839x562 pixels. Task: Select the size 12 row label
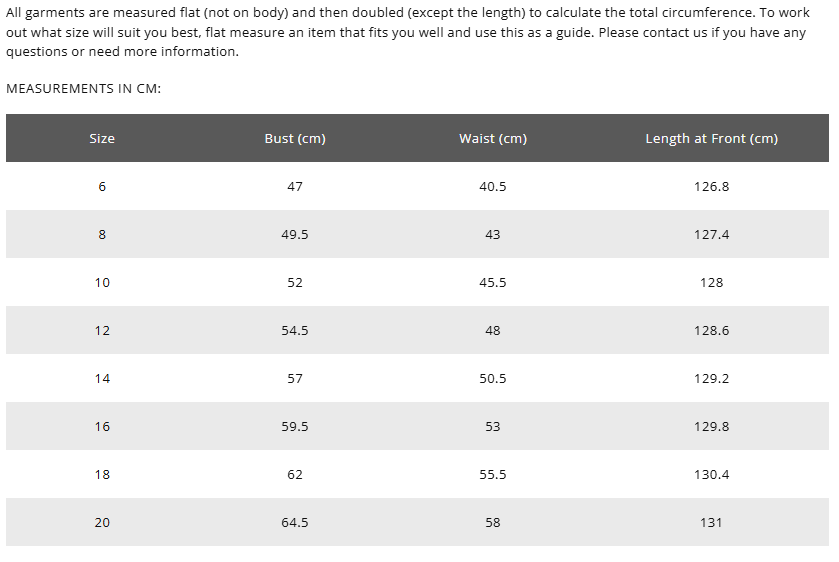coord(102,330)
